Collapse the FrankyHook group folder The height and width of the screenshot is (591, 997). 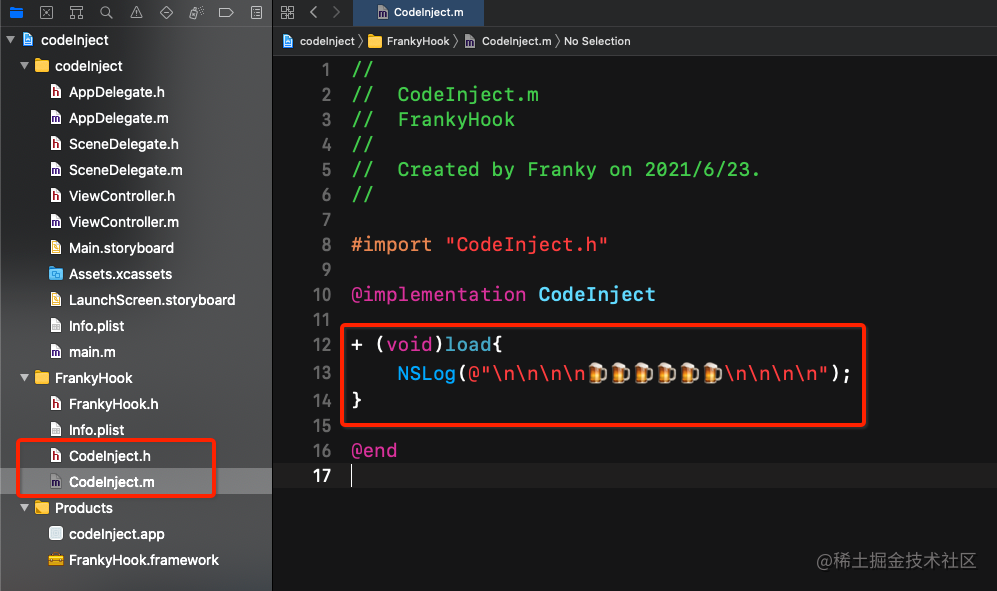(24, 378)
